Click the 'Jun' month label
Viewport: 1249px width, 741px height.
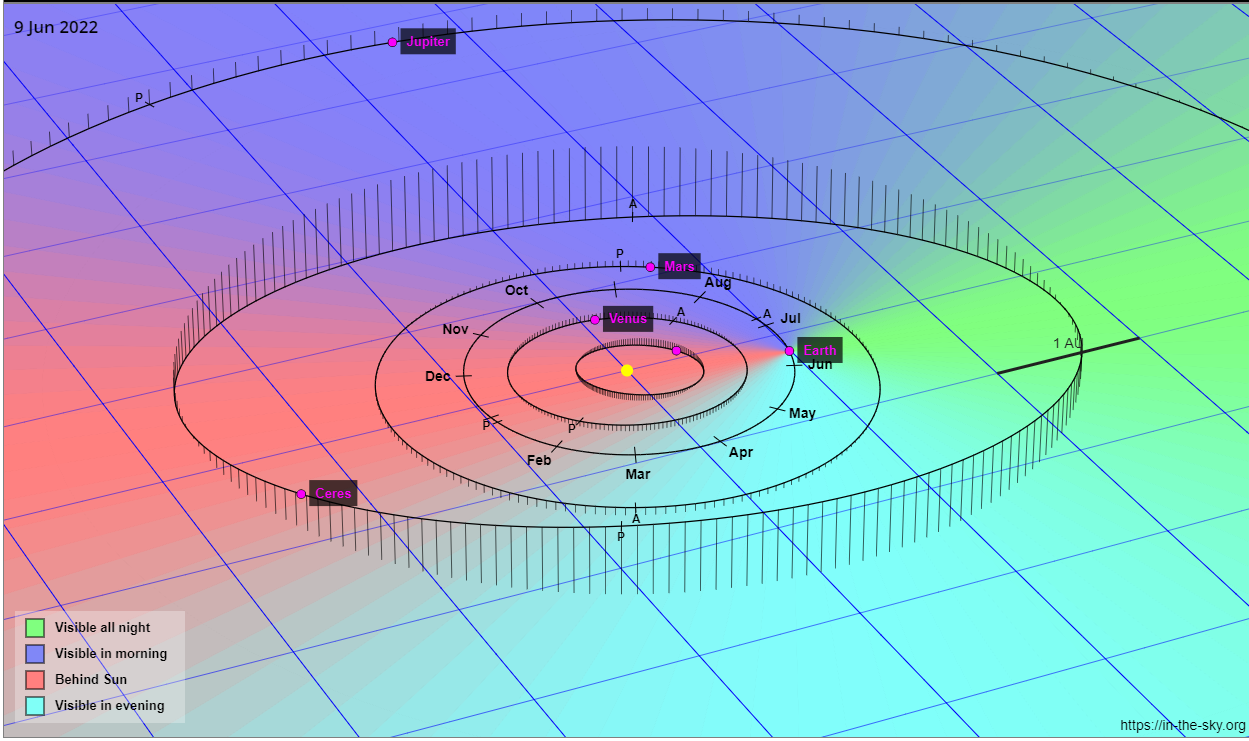(820, 365)
